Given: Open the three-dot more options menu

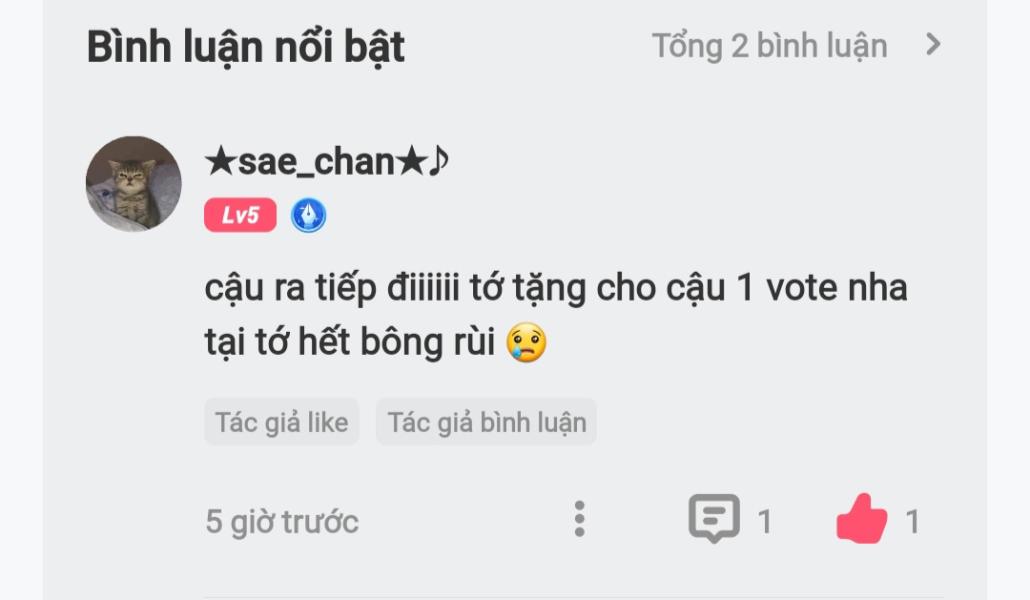Looking at the screenshot, I should (578, 519).
